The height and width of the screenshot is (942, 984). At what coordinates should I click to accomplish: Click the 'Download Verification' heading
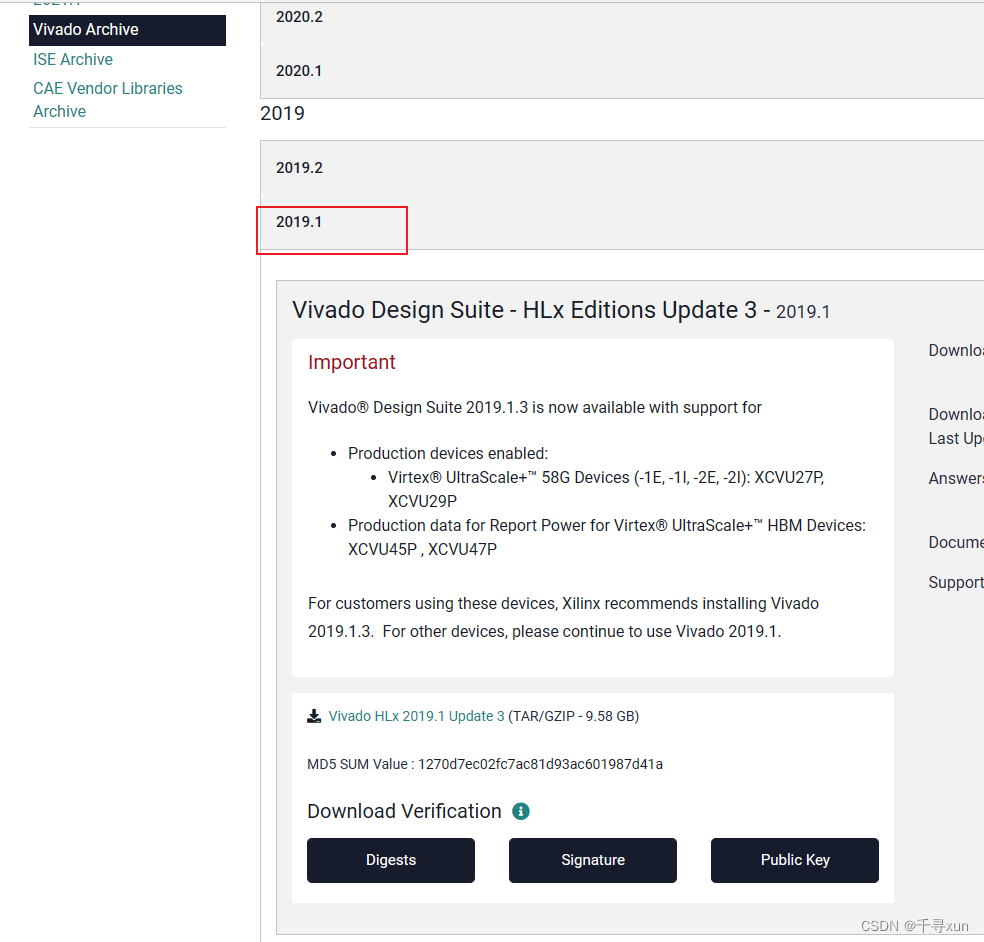coord(404,811)
